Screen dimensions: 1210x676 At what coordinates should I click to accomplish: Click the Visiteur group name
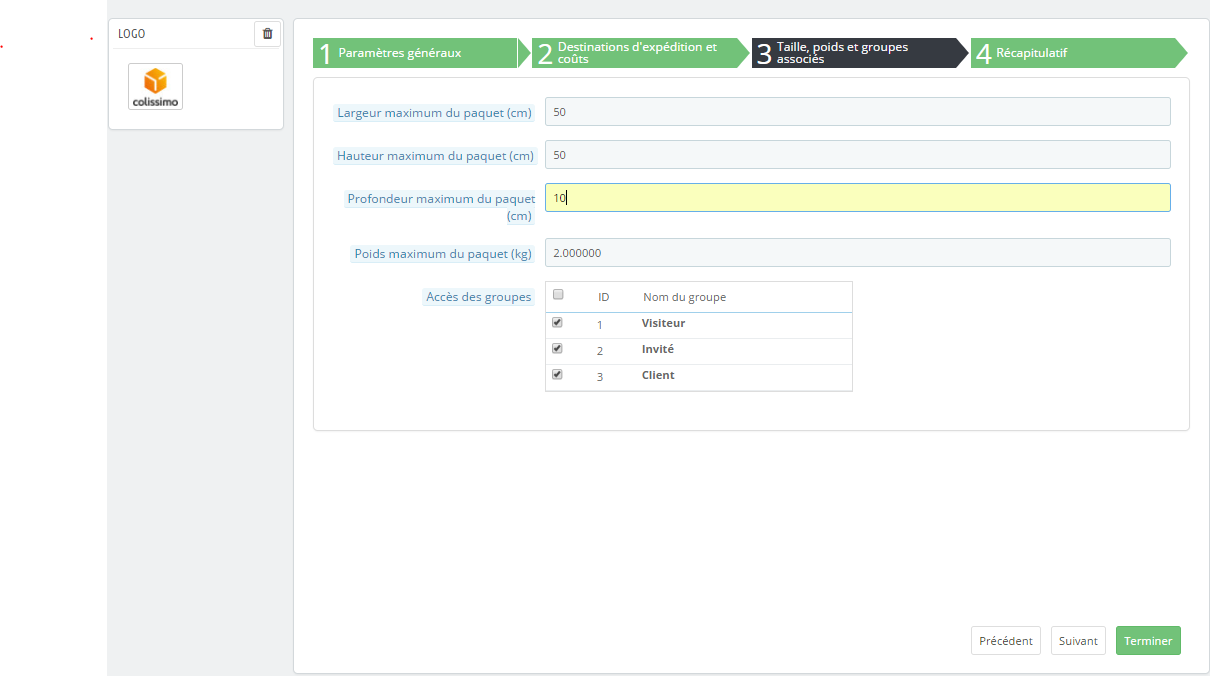click(x=663, y=324)
